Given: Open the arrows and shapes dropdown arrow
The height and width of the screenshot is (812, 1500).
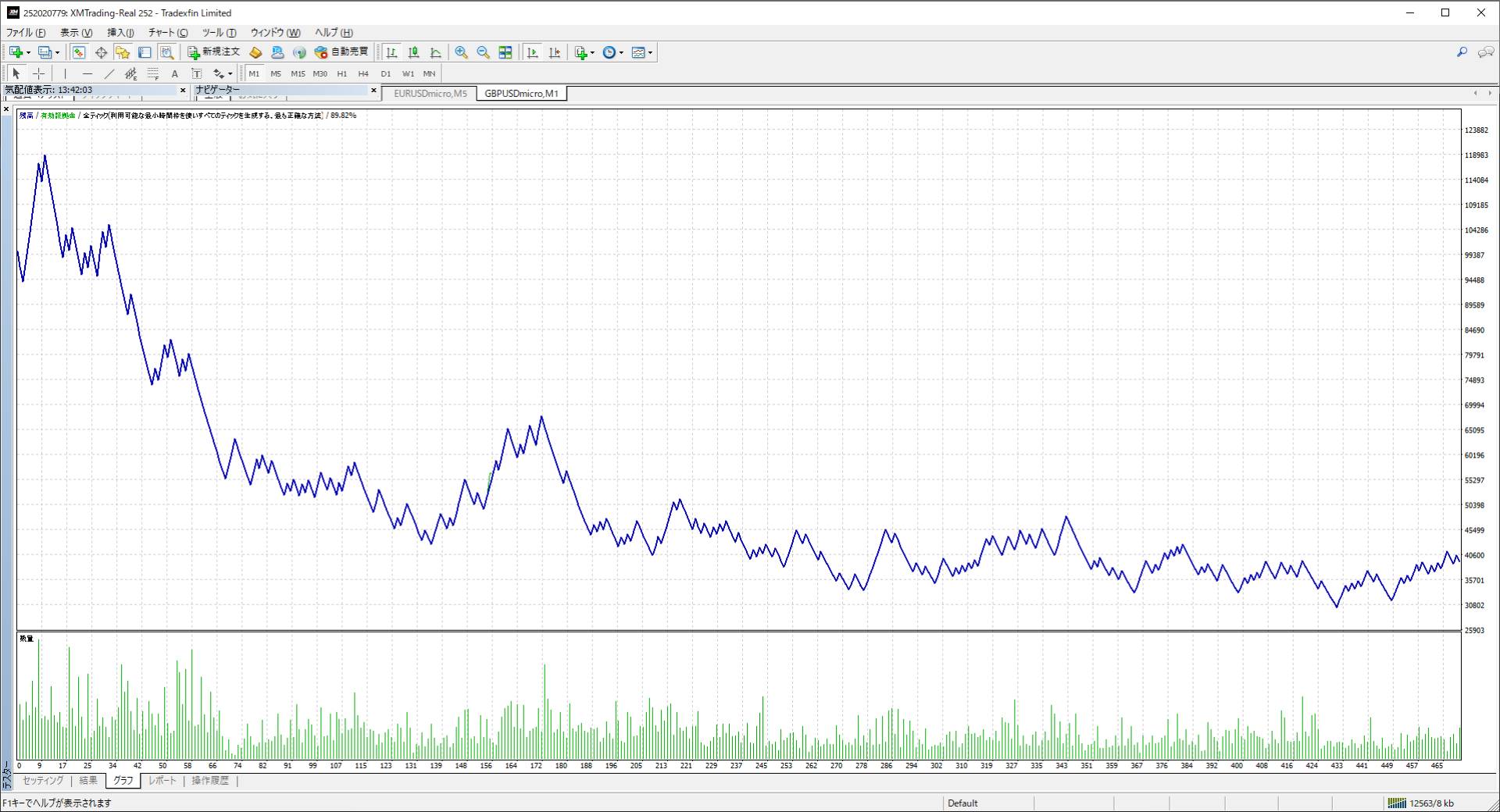Looking at the screenshot, I should pyautogui.click(x=230, y=74).
